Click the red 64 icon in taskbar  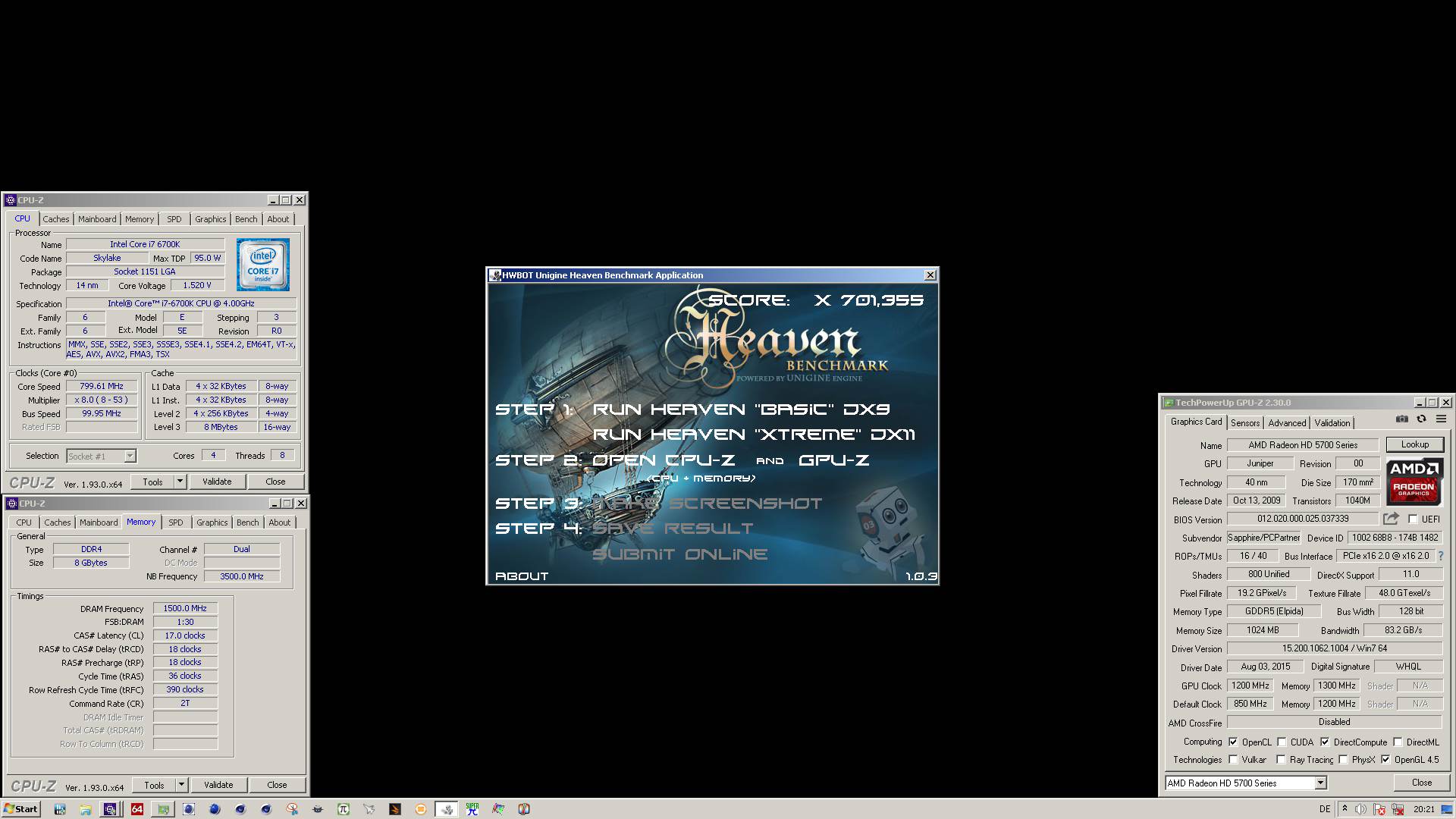(136, 809)
